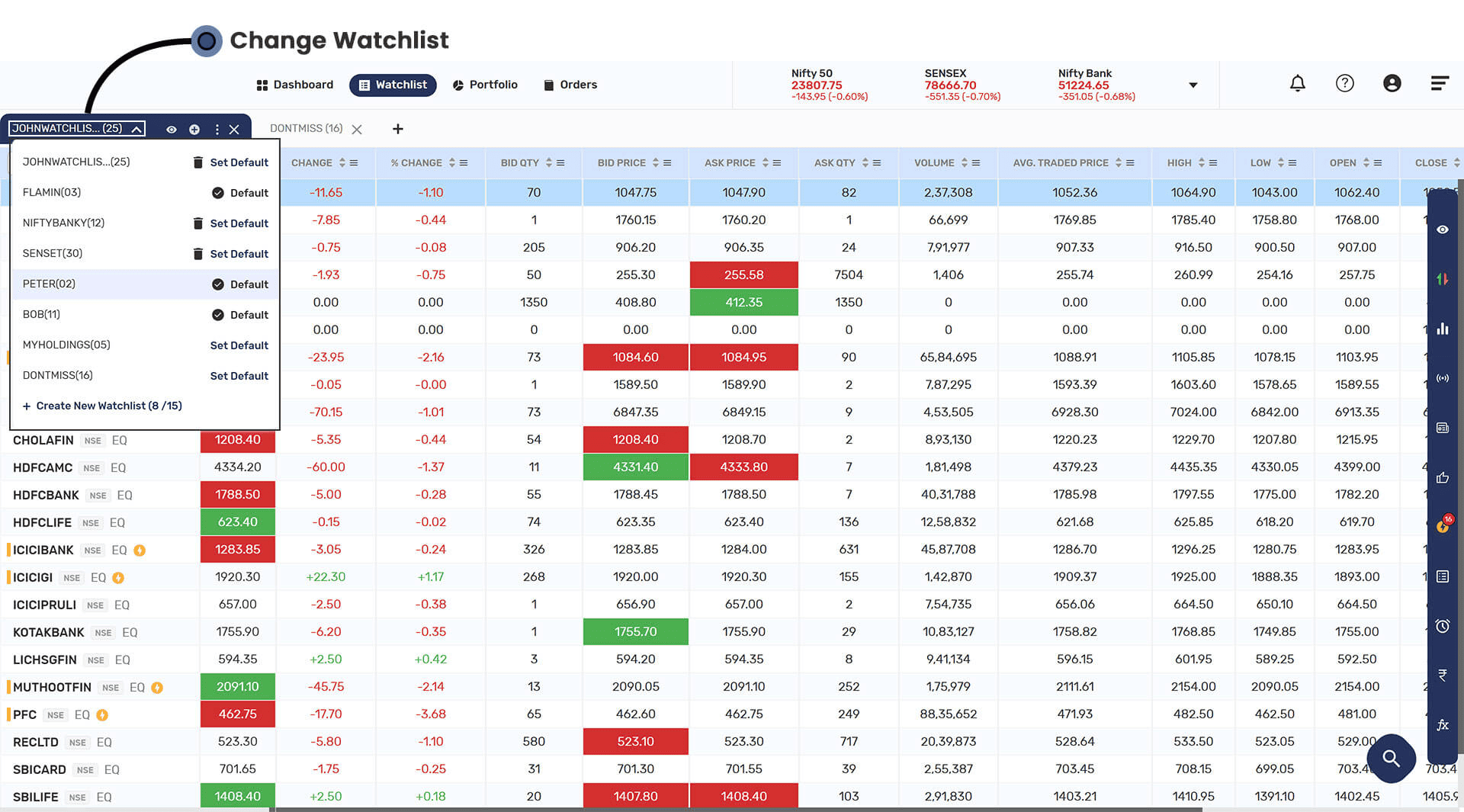Go to Dashboard tab
The image size is (1464, 812).
point(295,85)
